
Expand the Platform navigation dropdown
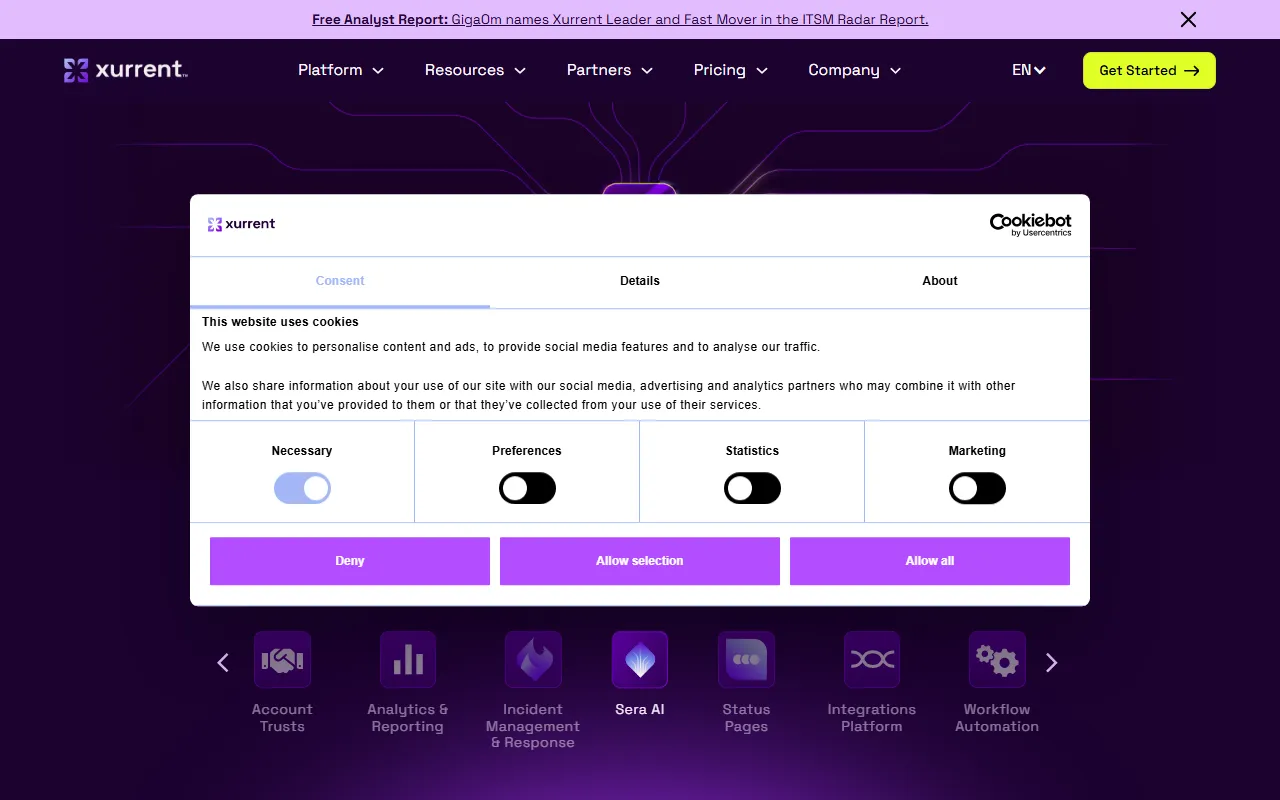[x=341, y=70]
